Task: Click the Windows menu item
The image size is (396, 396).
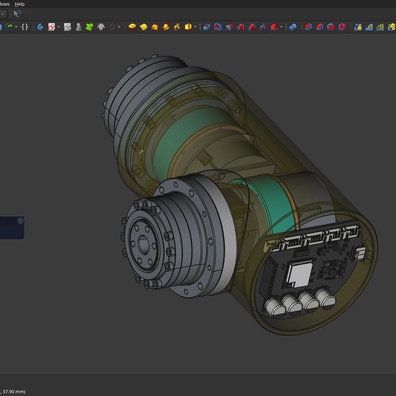Action: [5, 4]
